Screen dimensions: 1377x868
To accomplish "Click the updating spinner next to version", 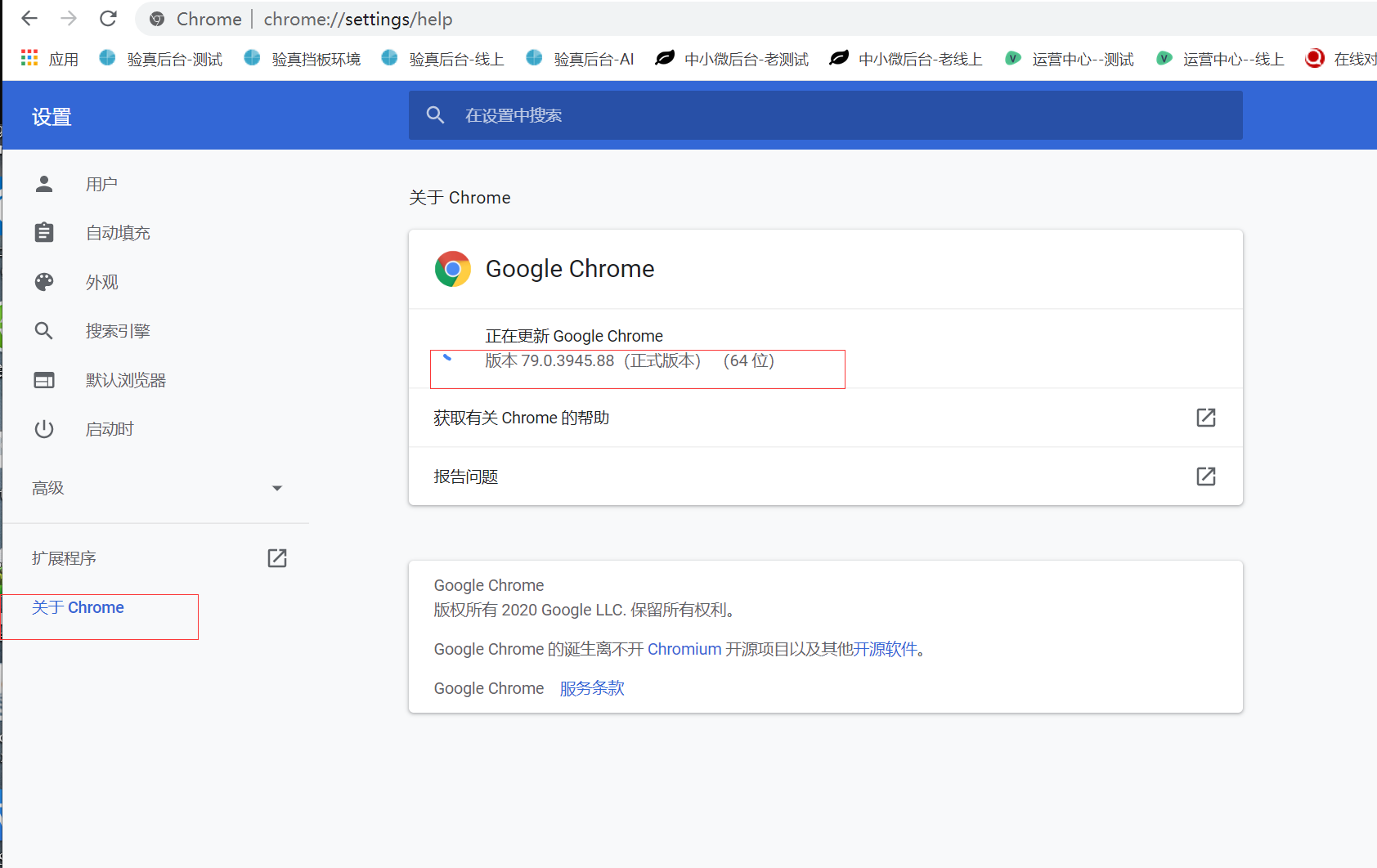I will pyautogui.click(x=447, y=357).
